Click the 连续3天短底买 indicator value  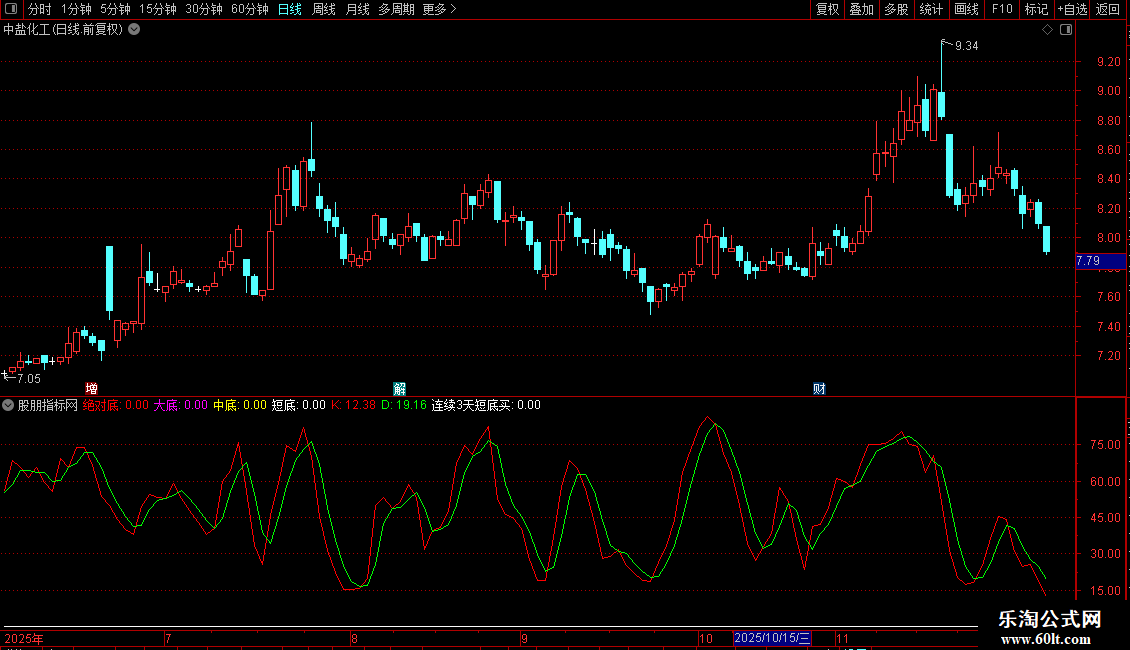tap(486, 405)
